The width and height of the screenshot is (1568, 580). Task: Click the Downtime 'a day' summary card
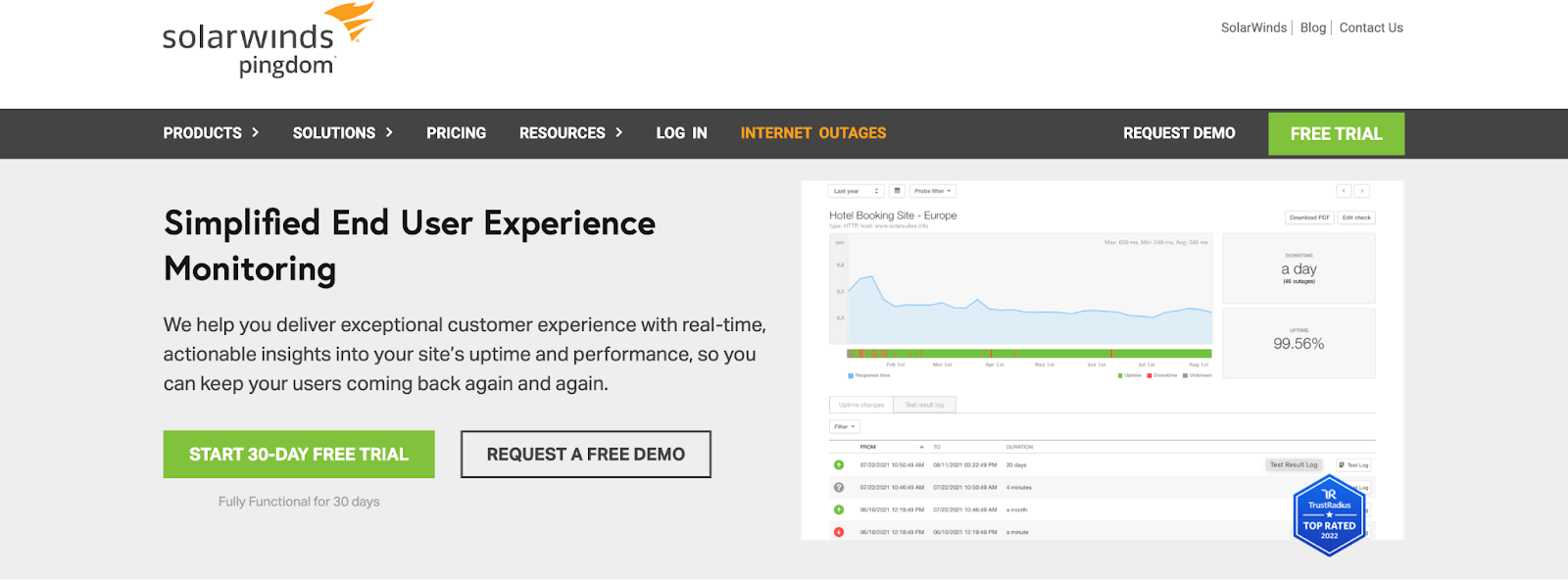tap(1298, 268)
